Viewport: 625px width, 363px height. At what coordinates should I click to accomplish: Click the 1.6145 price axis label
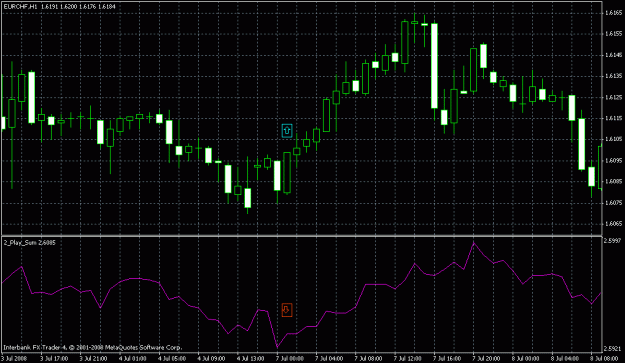click(613, 55)
